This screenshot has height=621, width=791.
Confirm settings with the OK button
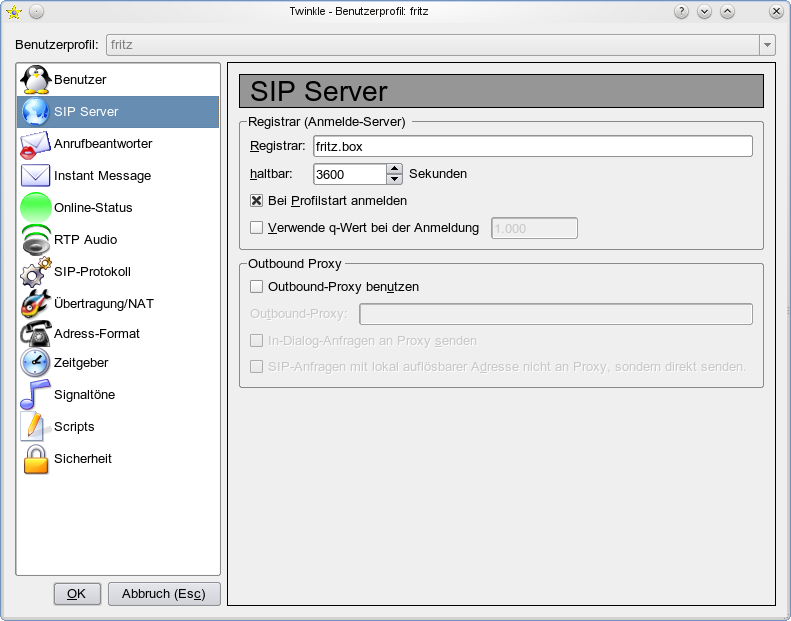pyautogui.click(x=77, y=594)
